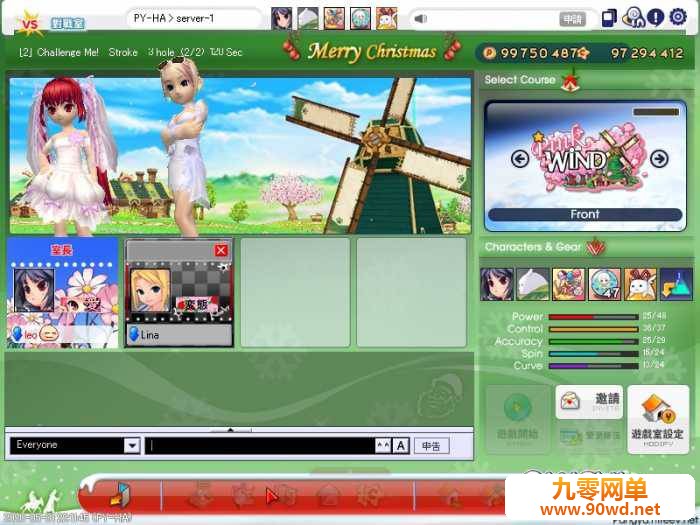Click the speaker icon in broadcast bar
This screenshot has width=700, height=525.
[421, 19]
